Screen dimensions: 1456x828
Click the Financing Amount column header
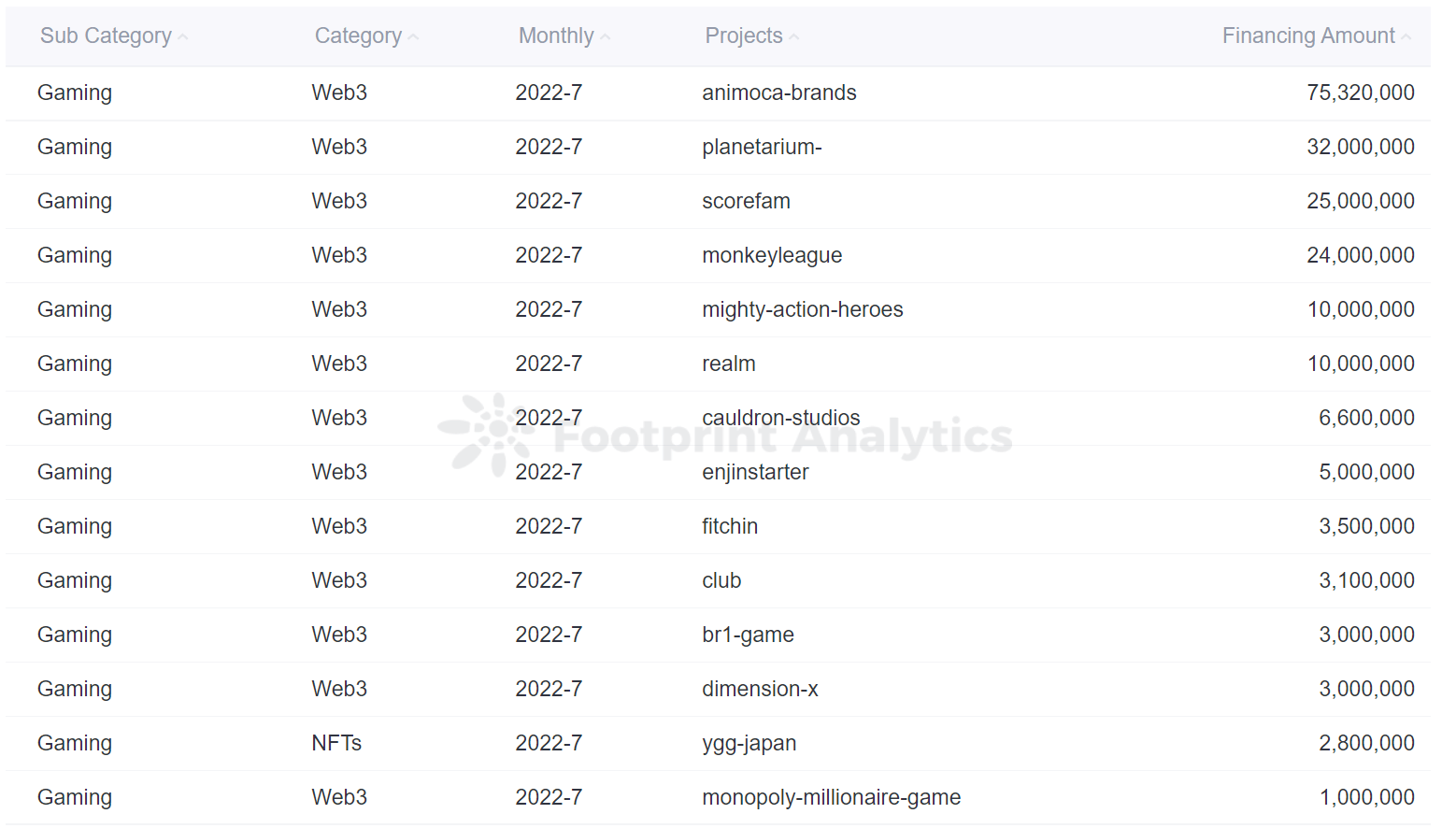coord(1309,36)
